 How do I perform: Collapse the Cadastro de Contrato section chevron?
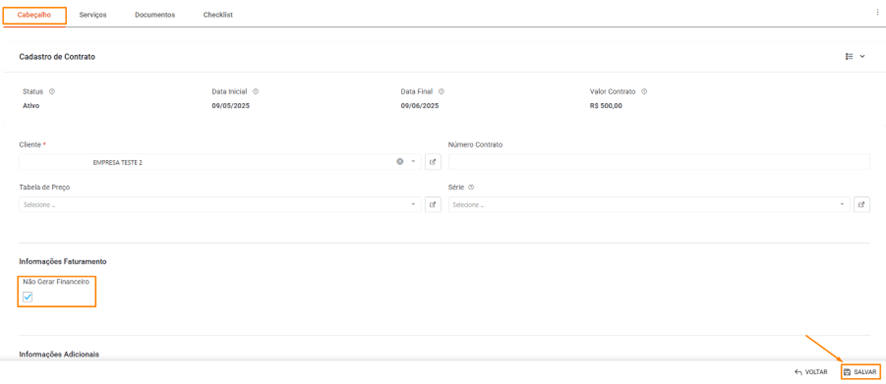coord(862,56)
